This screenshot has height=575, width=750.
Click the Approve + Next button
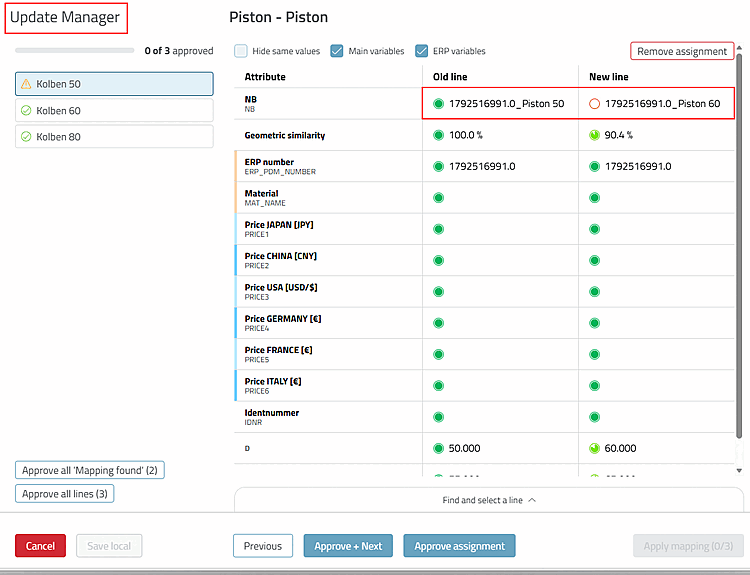coord(348,546)
